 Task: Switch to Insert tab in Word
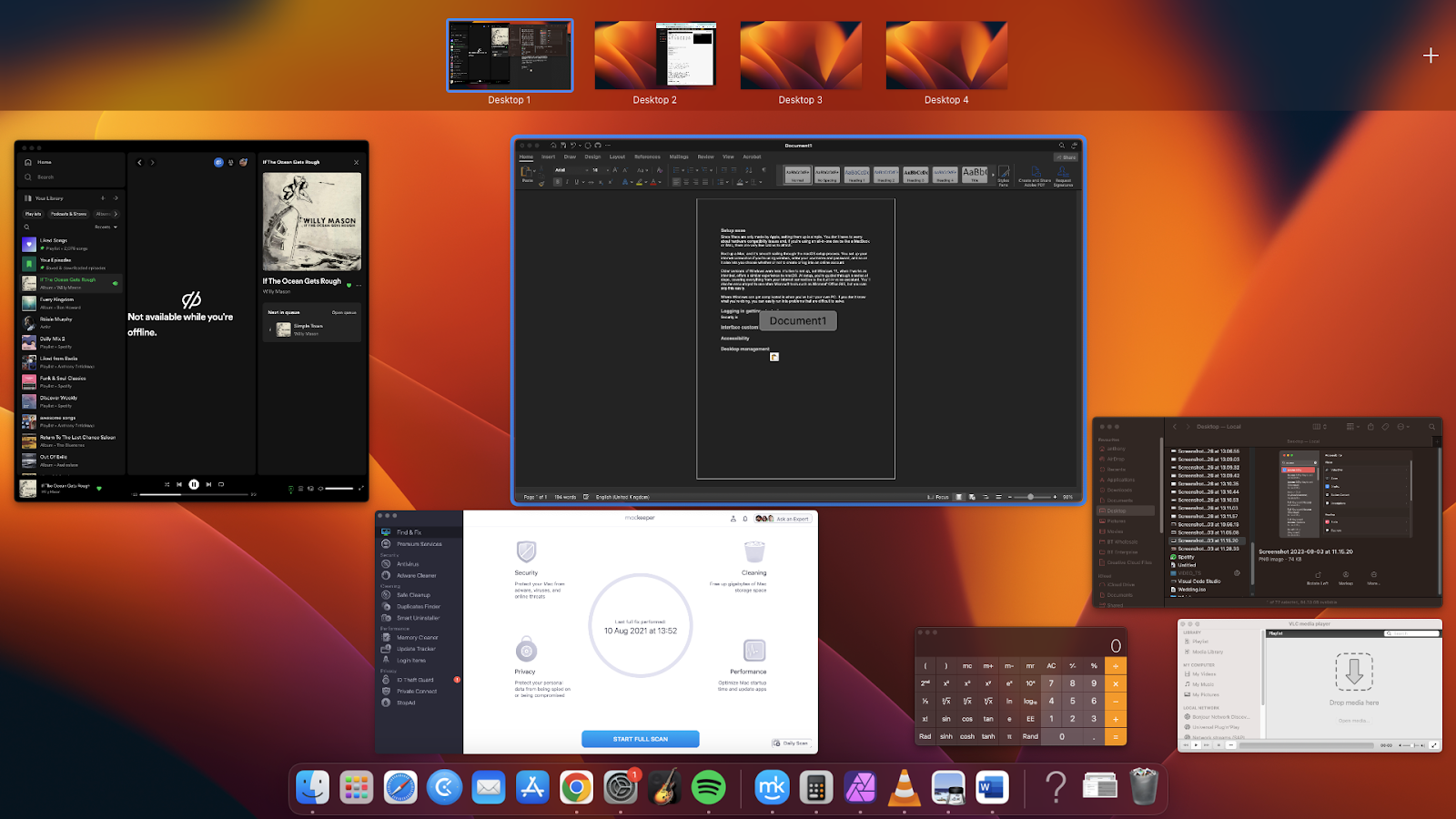[548, 157]
